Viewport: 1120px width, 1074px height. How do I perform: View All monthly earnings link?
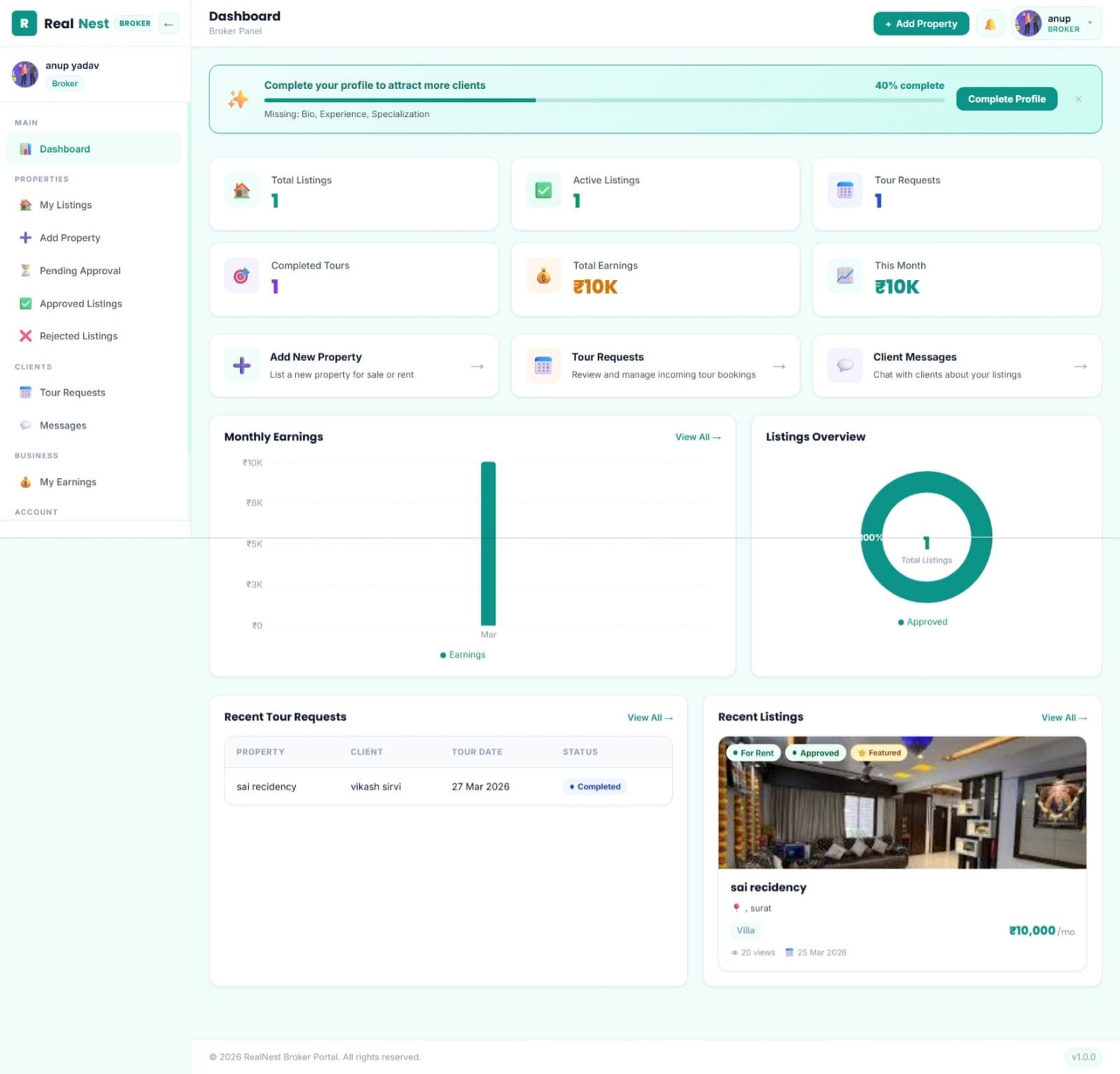(698, 437)
